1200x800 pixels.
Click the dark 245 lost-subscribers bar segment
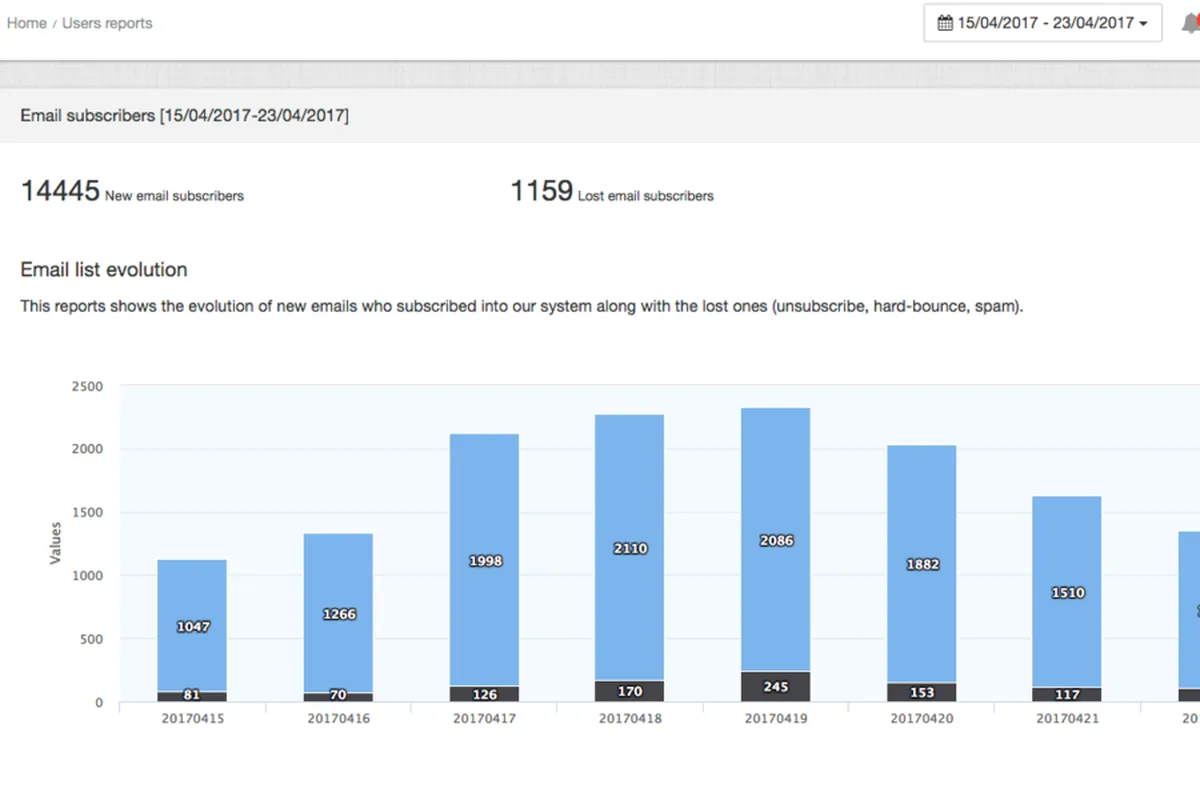click(x=775, y=687)
